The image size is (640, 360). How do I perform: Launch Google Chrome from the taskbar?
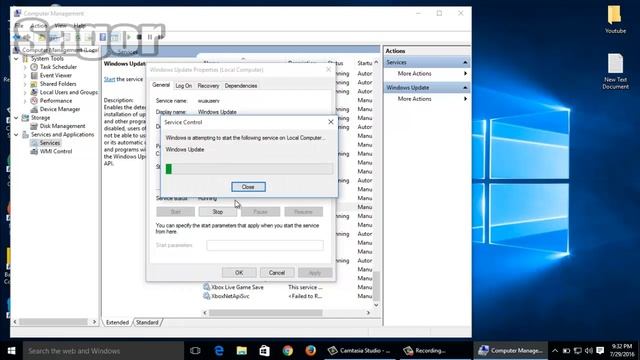tap(287, 351)
